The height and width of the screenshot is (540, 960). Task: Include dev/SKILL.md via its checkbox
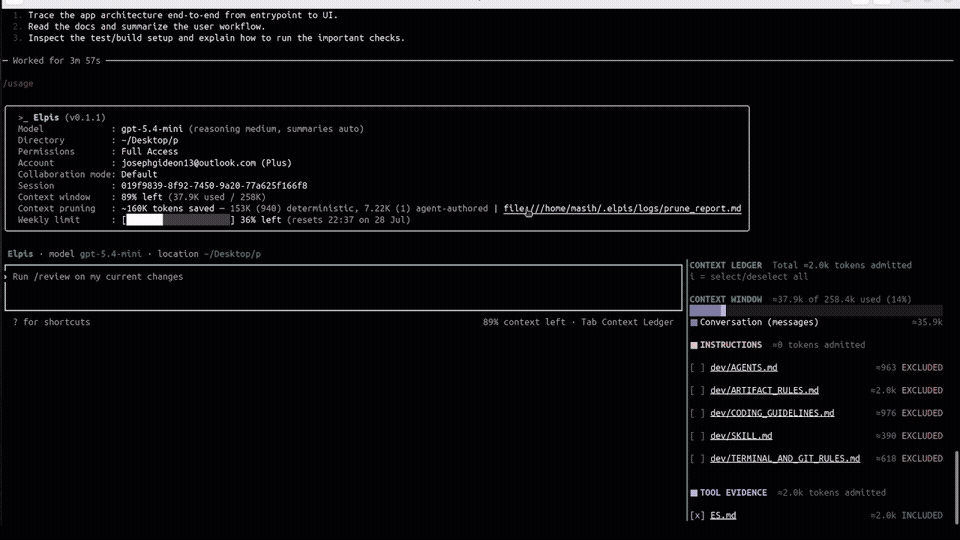click(x=697, y=436)
